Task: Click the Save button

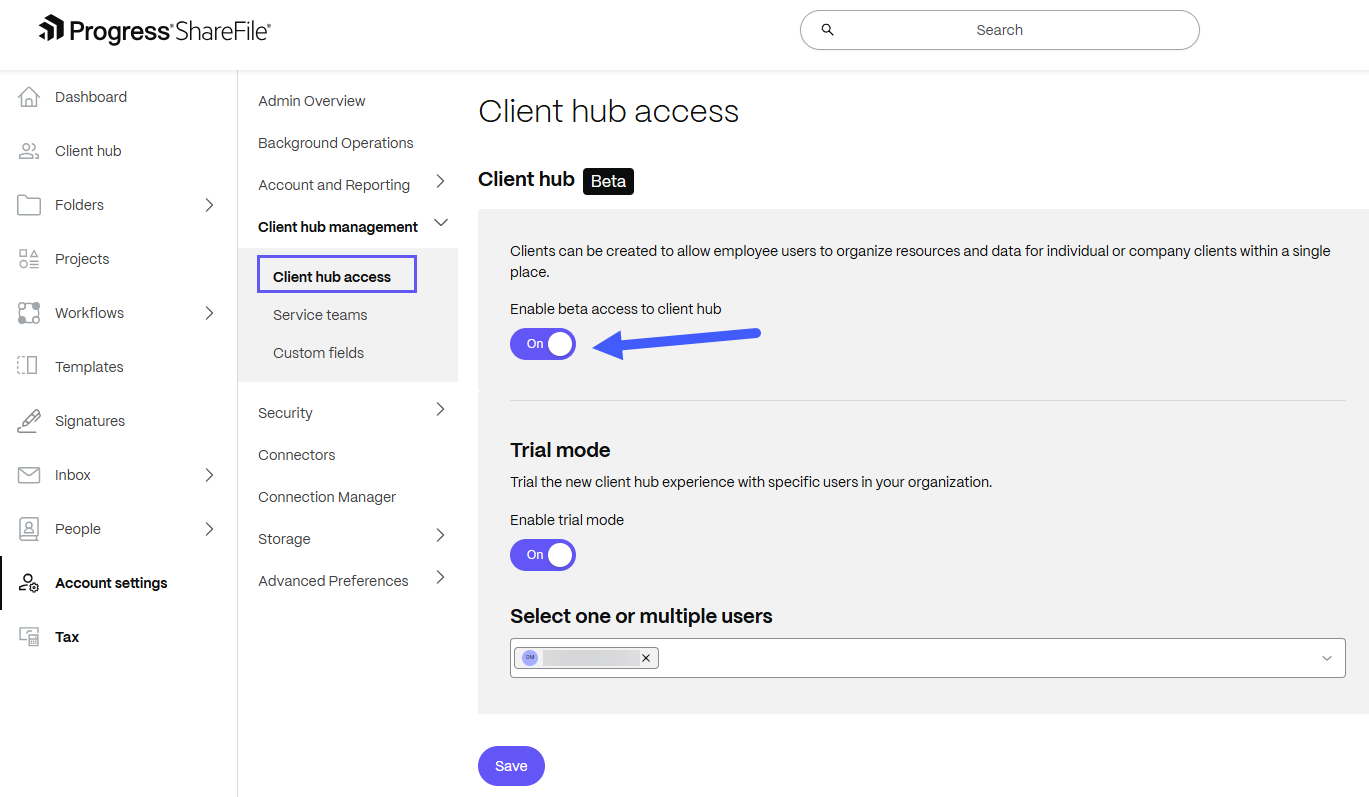Action: [511, 765]
